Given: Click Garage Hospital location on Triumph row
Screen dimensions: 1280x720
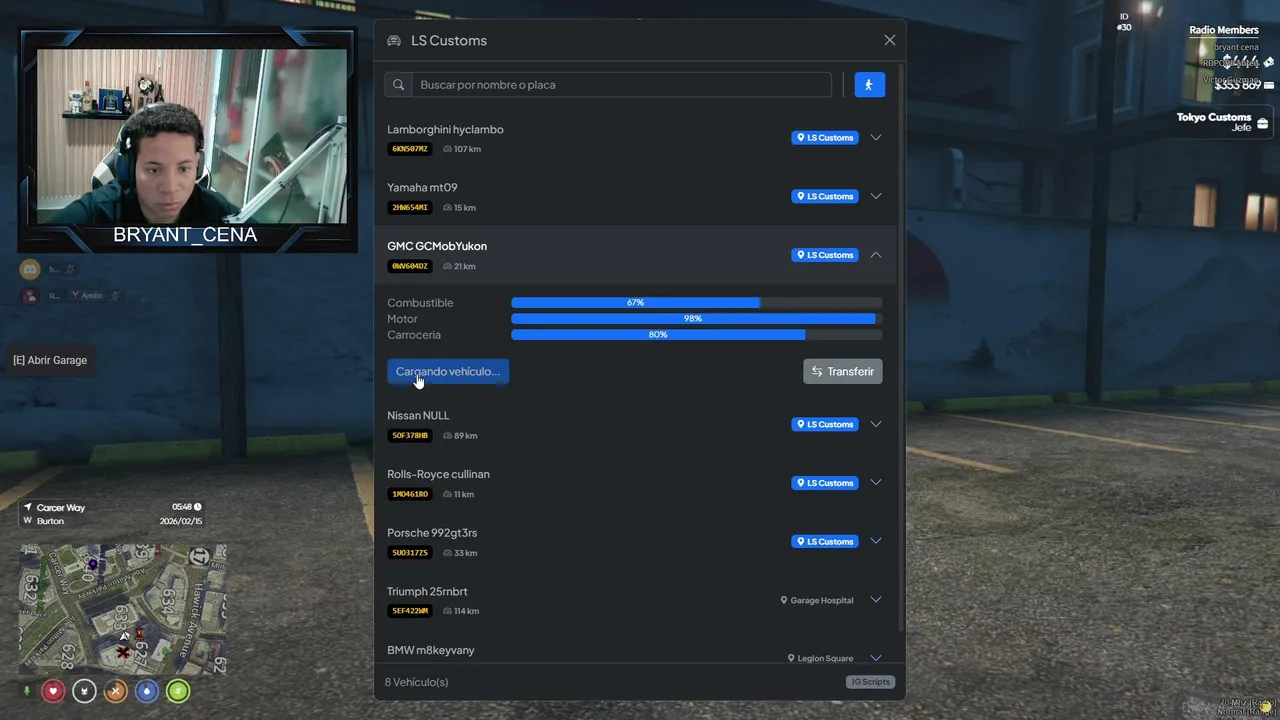Looking at the screenshot, I should [817, 600].
